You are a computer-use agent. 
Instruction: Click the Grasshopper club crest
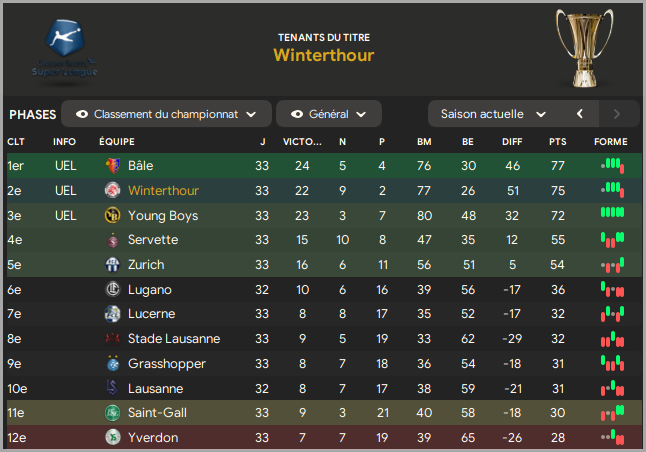tap(112, 363)
